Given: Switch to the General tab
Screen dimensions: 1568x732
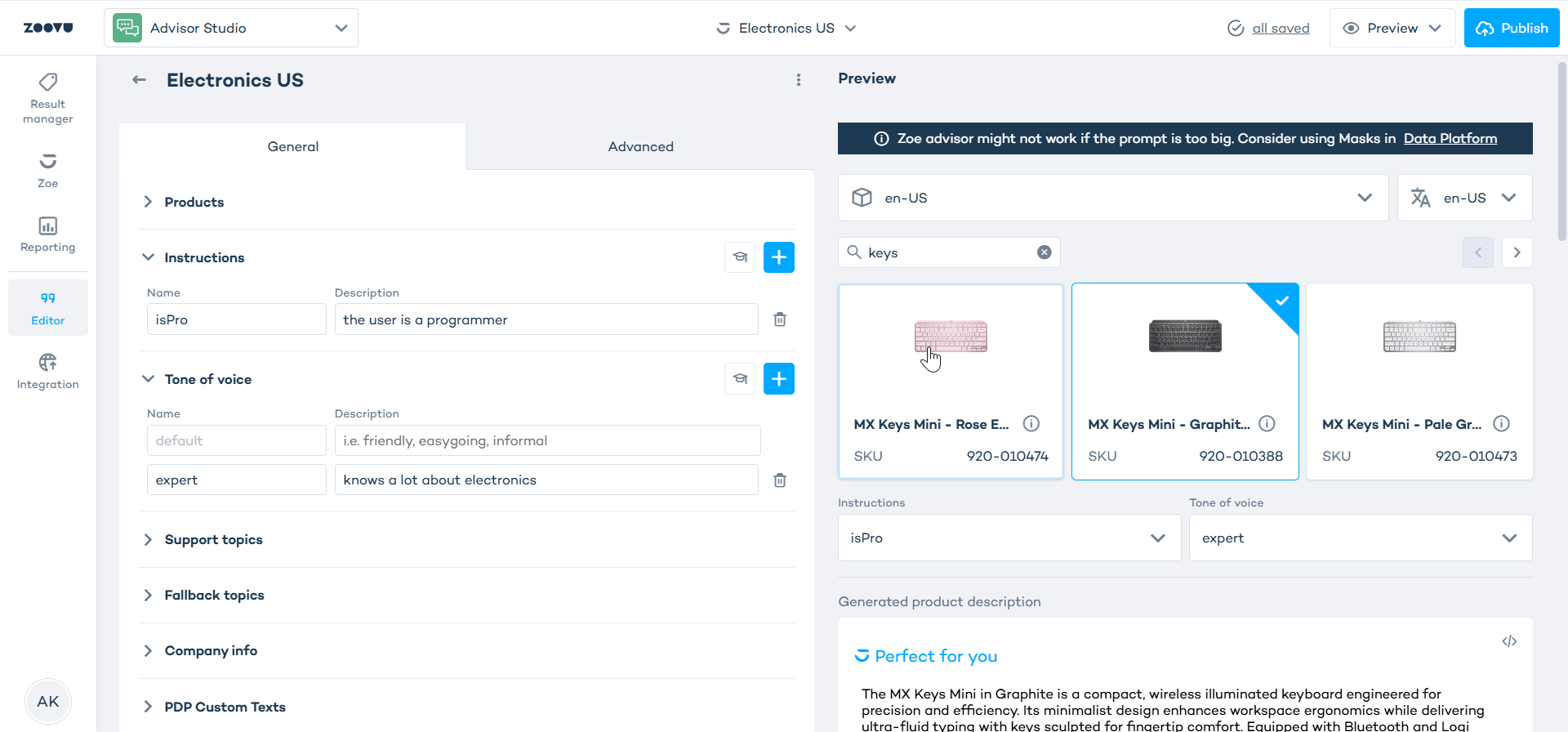Looking at the screenshot, I should (x=292, y=147).
